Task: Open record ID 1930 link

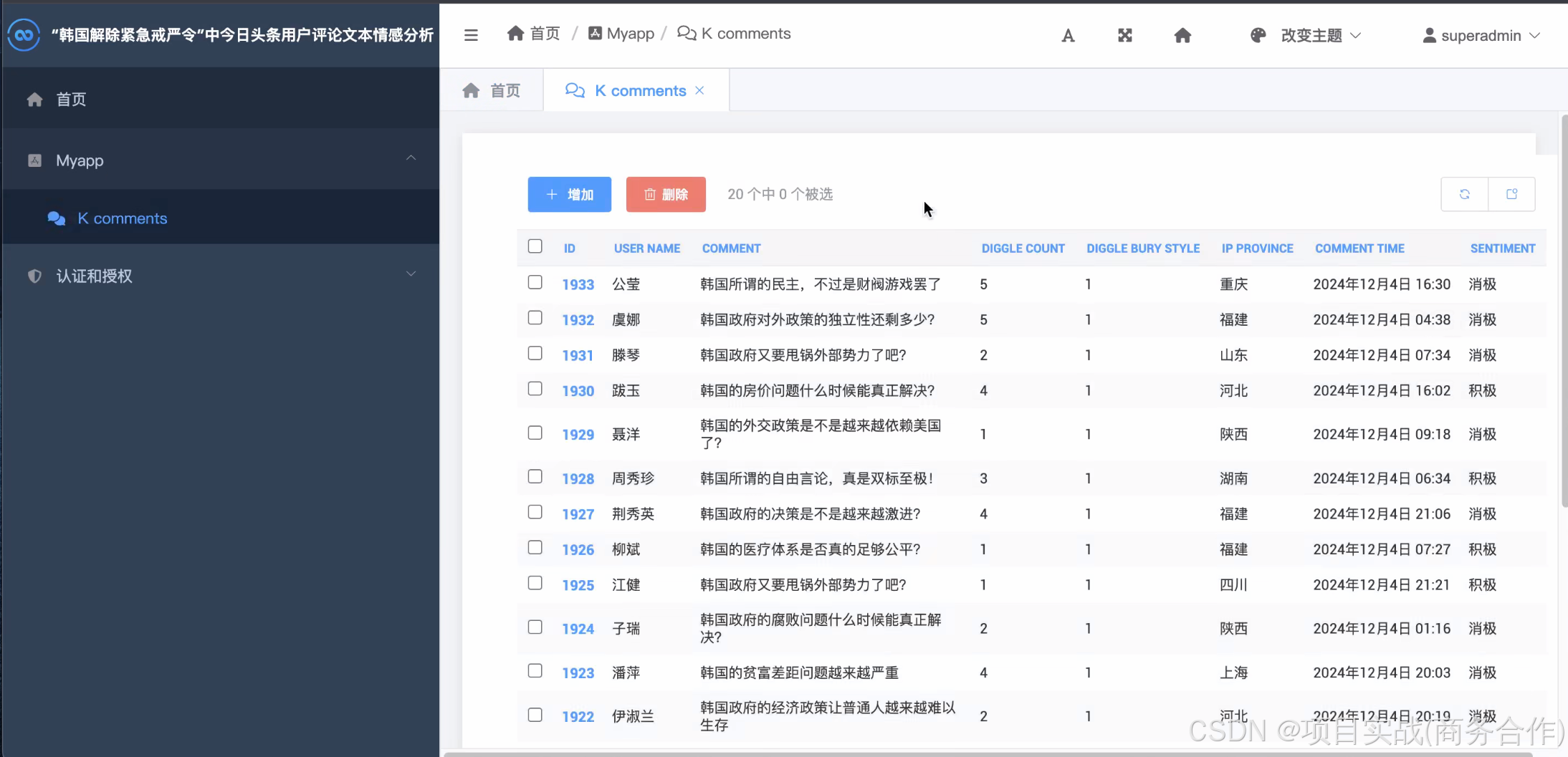Action: coord(578,391)
